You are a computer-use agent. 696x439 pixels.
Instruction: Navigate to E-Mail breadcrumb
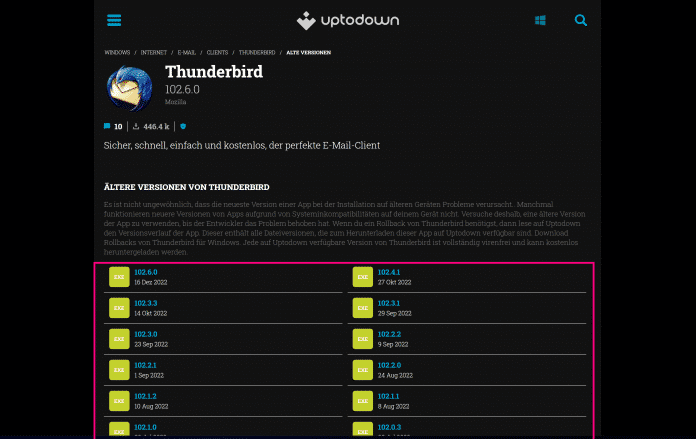[x=190, y=52]
